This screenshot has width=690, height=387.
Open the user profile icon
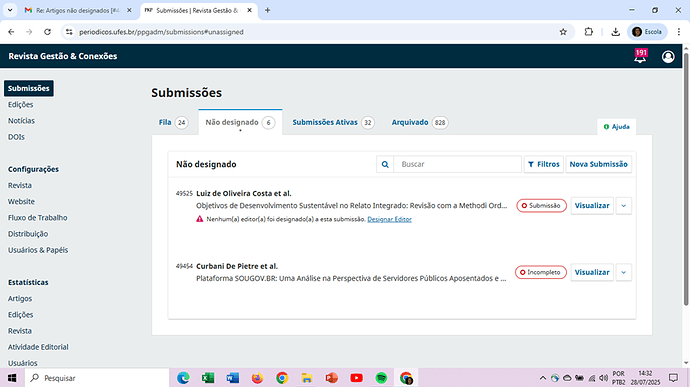(668, 56)
